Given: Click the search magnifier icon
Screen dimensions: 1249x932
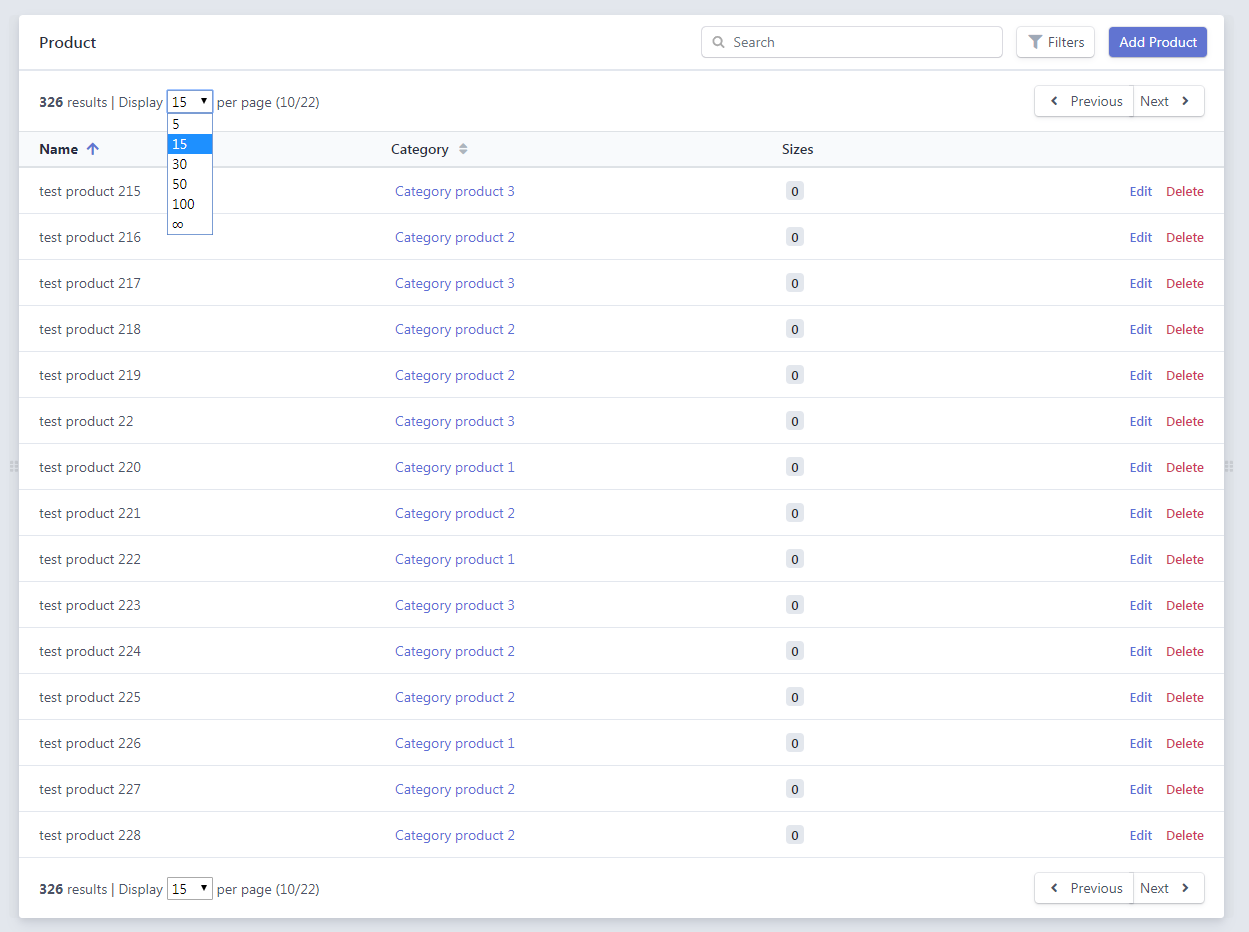Looking at the screenshot, I should (719, 42).
